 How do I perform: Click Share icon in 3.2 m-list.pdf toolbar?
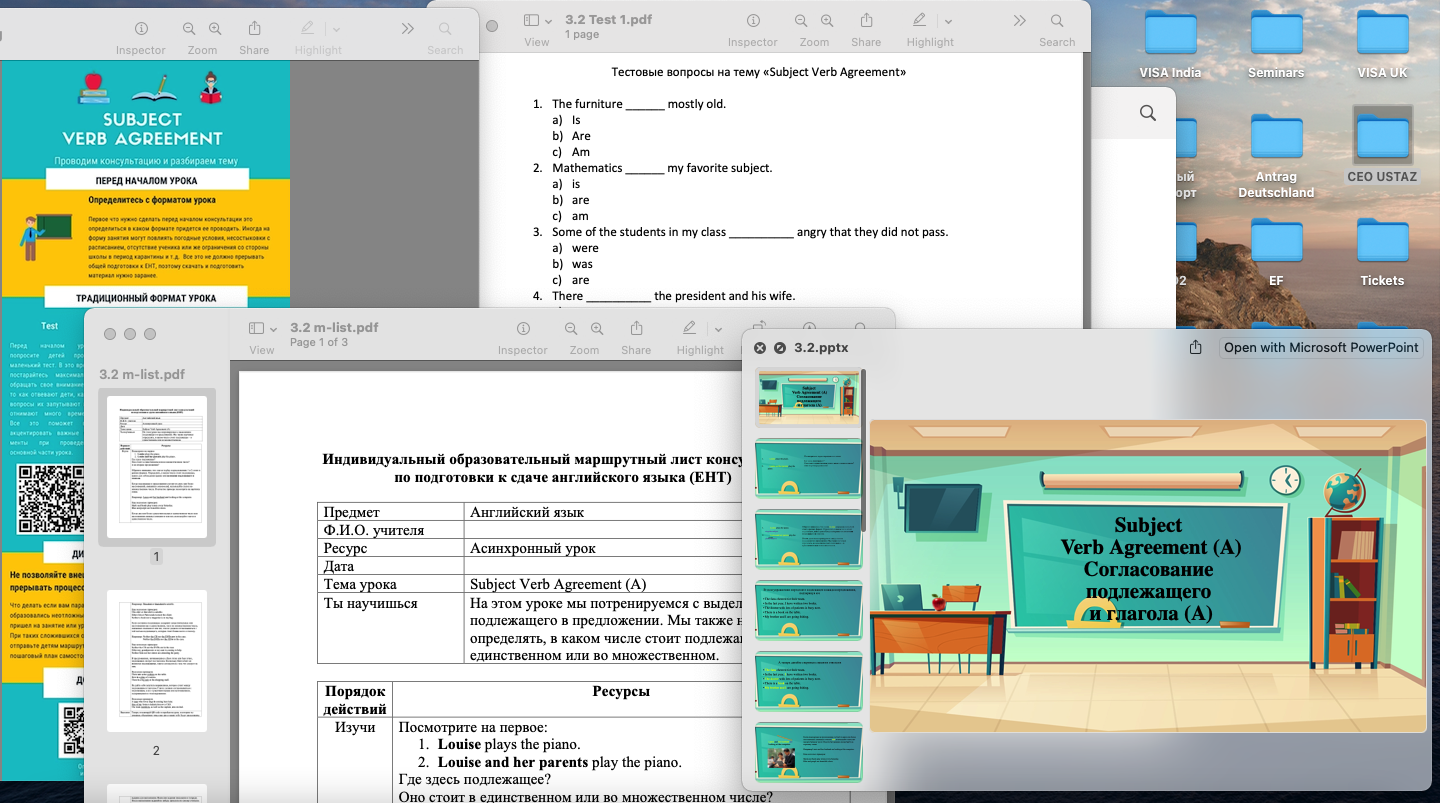tap(636, 329)
